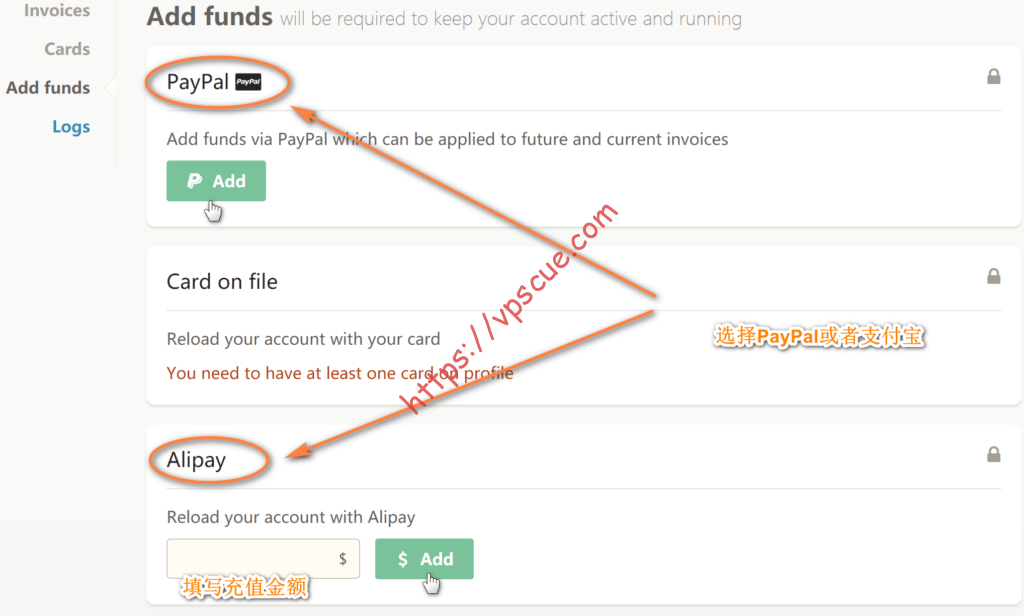
Task: Click the lock icon in Alipay panel
Action: coord(993,454)
